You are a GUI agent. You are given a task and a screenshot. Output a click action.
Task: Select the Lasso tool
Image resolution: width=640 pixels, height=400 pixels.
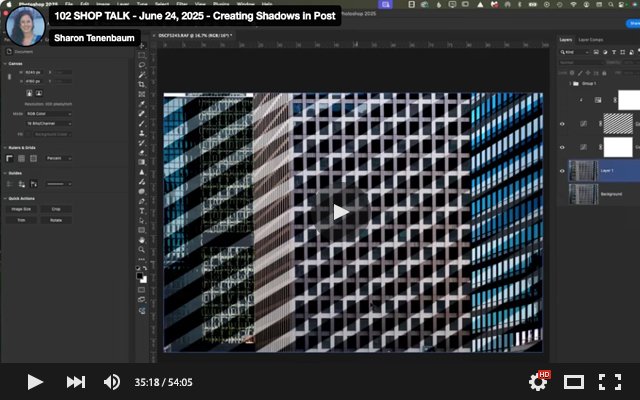coord(142,65)
